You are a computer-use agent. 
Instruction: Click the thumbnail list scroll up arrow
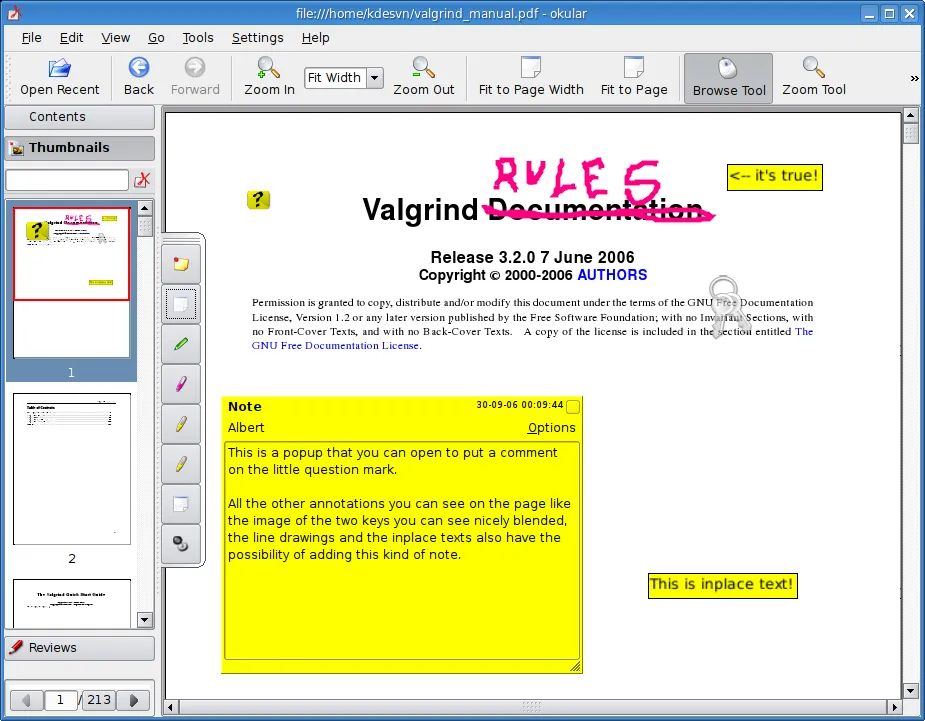point(145,208)
